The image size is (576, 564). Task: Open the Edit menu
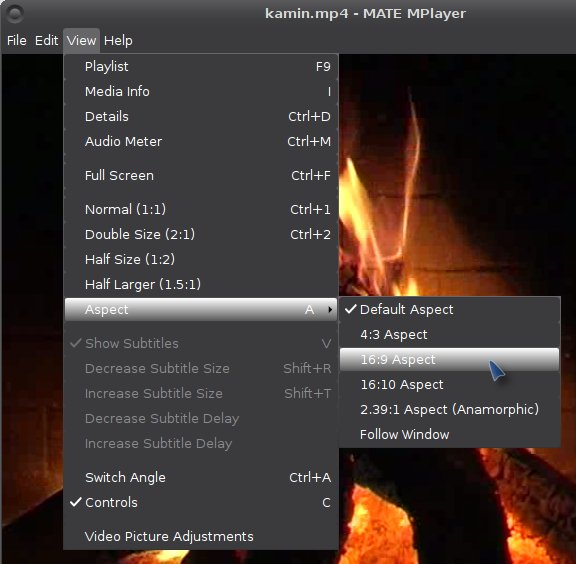pyautogui.click(x=46, y=40)
